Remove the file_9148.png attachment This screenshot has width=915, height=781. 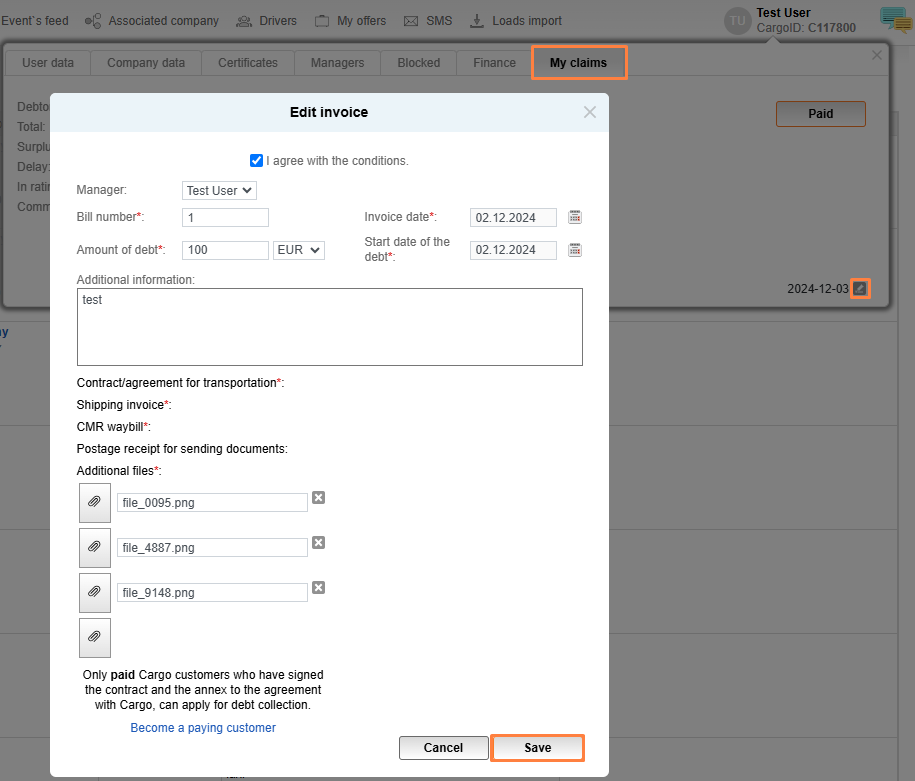[319, 588]
